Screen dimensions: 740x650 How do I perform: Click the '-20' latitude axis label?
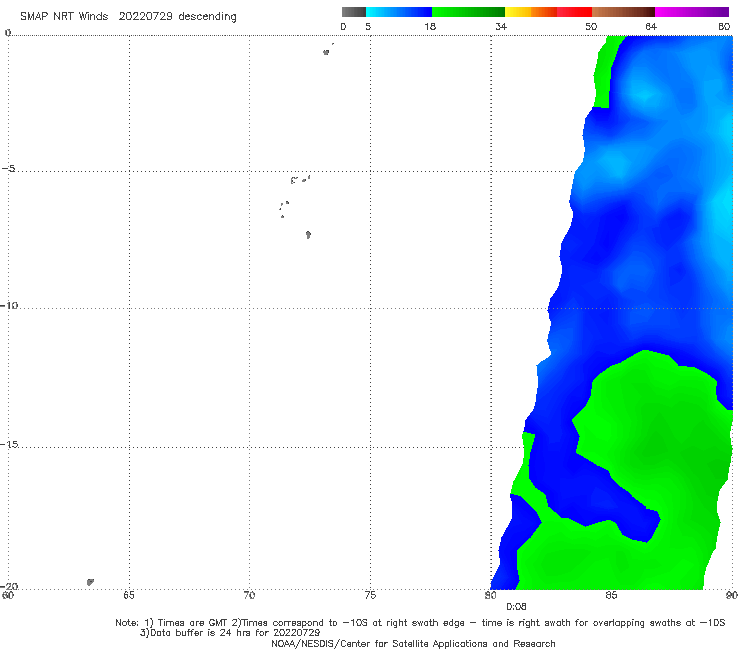tap(9, 586)
